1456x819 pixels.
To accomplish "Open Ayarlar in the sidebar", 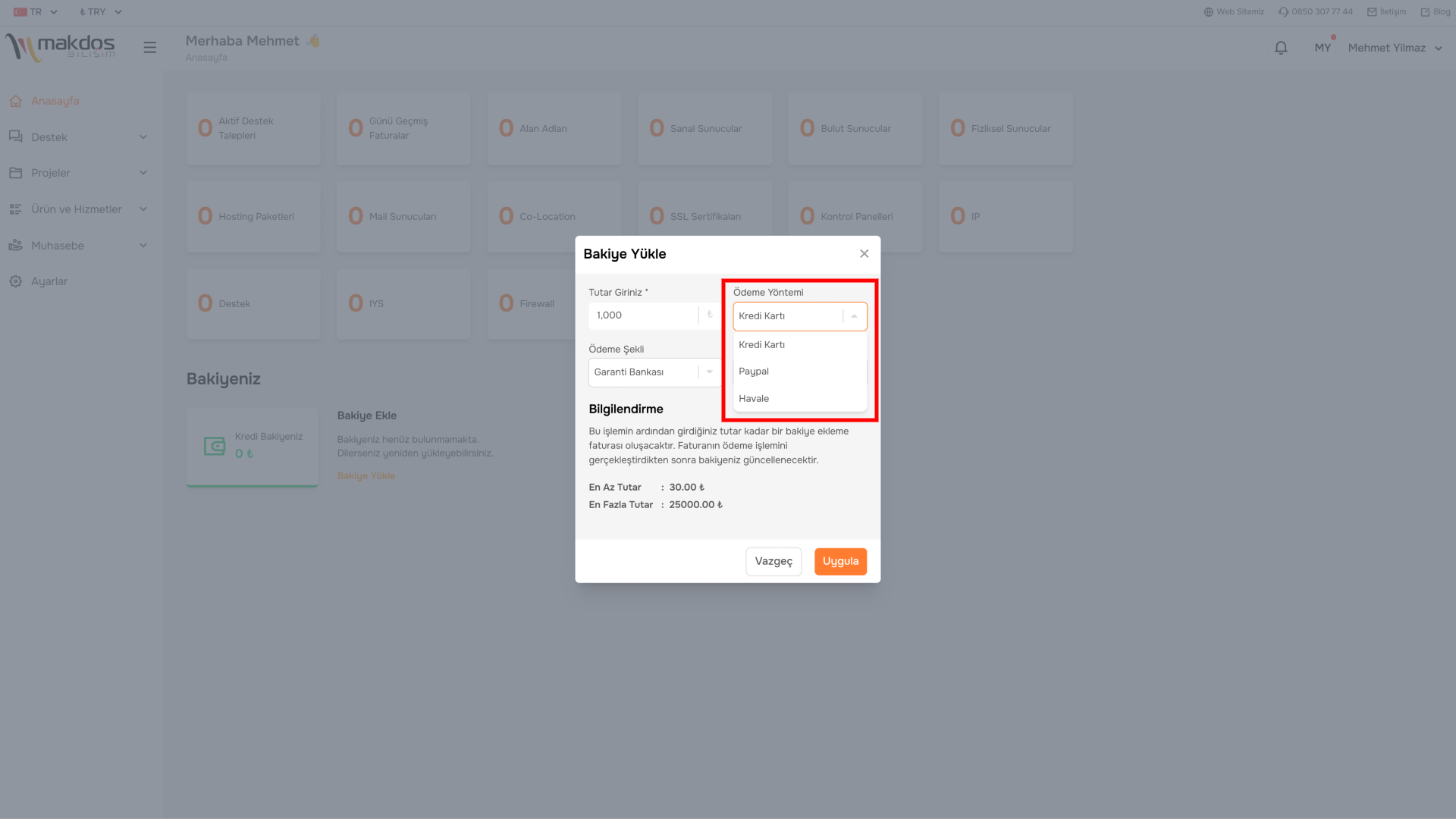I will click(x=49, y=281).
